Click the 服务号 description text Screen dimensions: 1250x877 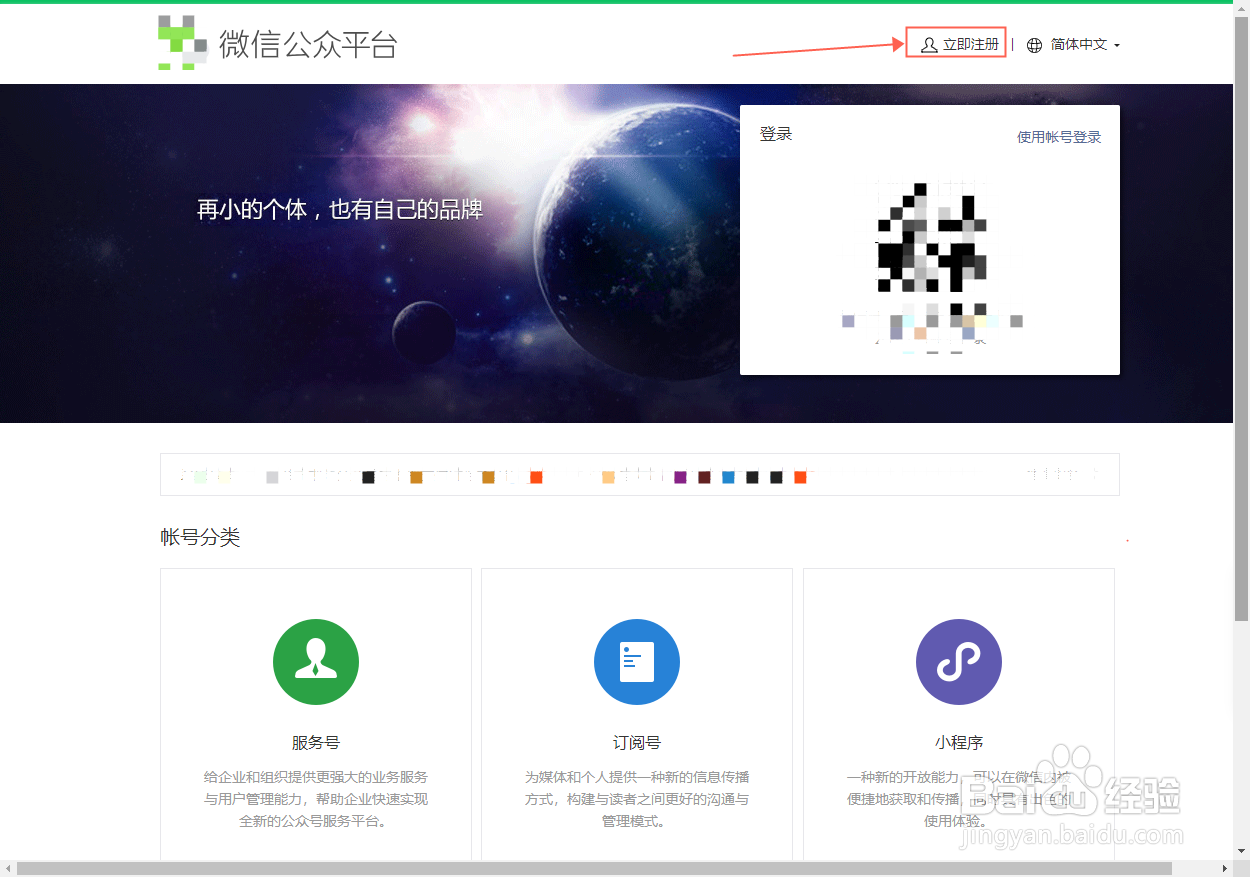[x=316, y=799]
